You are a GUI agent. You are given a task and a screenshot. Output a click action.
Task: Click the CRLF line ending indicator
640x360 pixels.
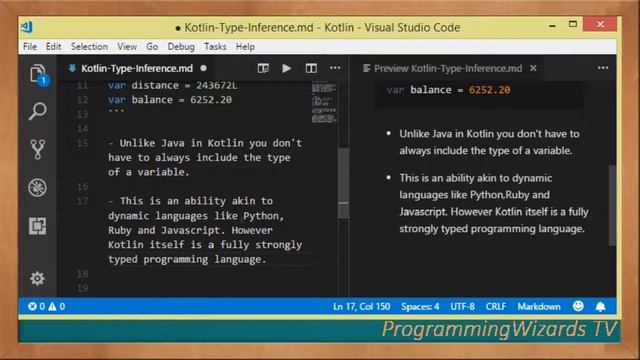point(496,307)
